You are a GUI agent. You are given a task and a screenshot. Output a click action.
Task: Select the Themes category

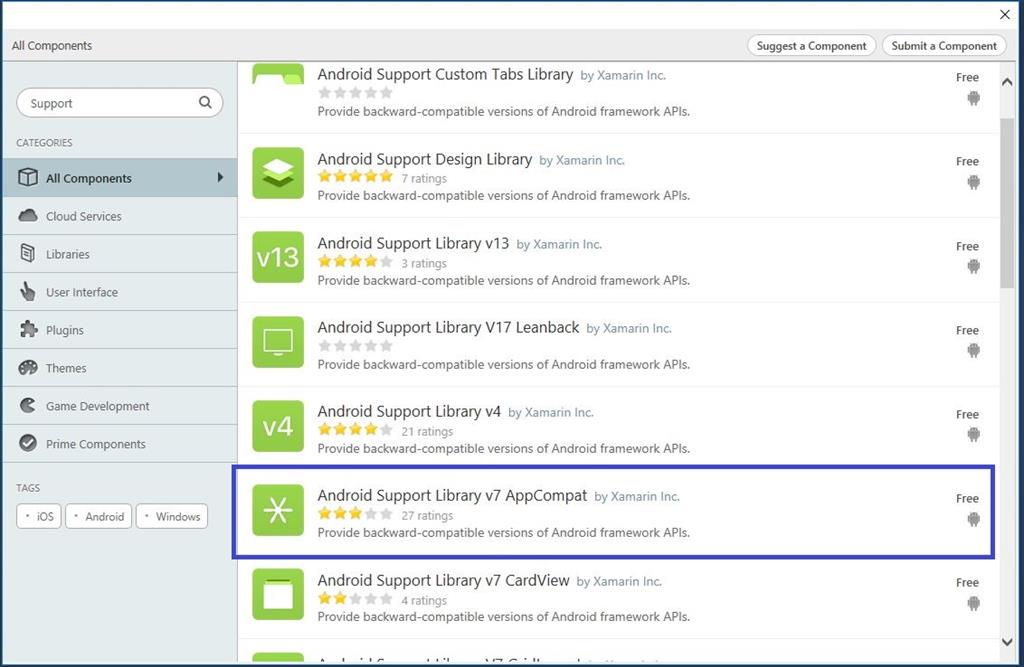(120, 367)
